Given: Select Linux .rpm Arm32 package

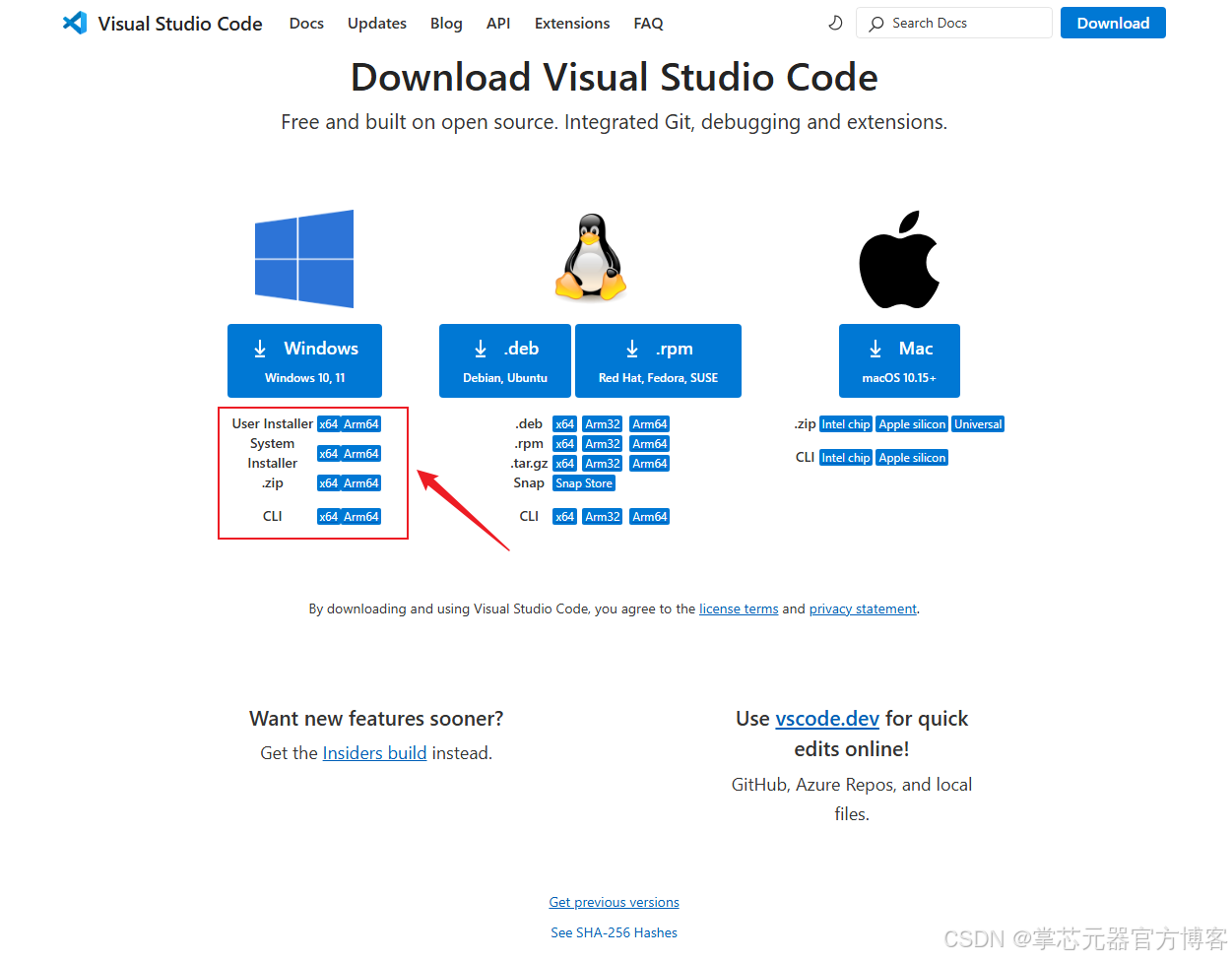Looking at the screenshot, I should (x=603, y=444).
